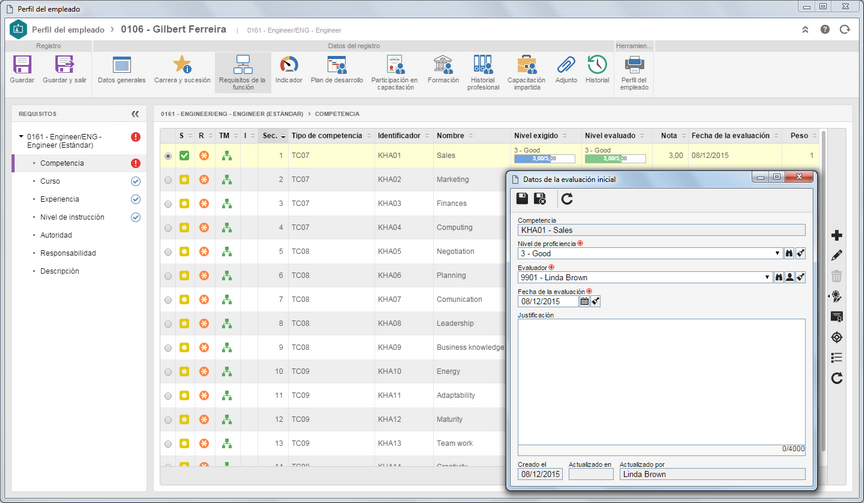The height and width of the screenshot is (503, 864).
Task: Sort by Nivel exigido column
Action: [x=546, y=136]
